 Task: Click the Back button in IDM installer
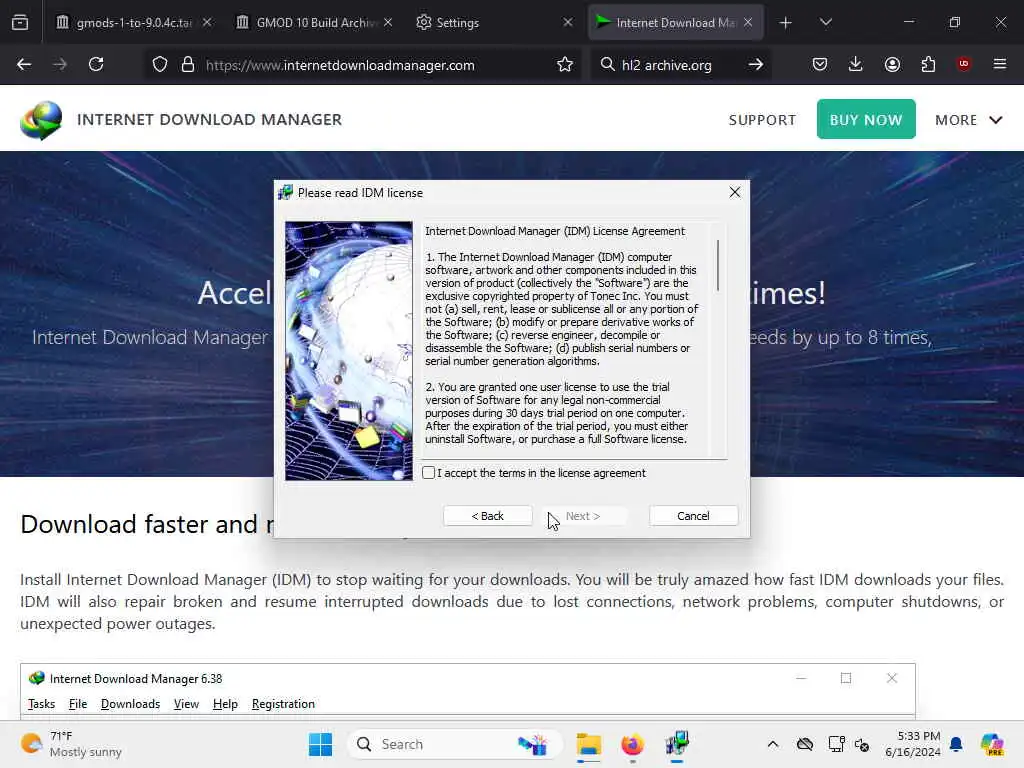click(487, 516)
